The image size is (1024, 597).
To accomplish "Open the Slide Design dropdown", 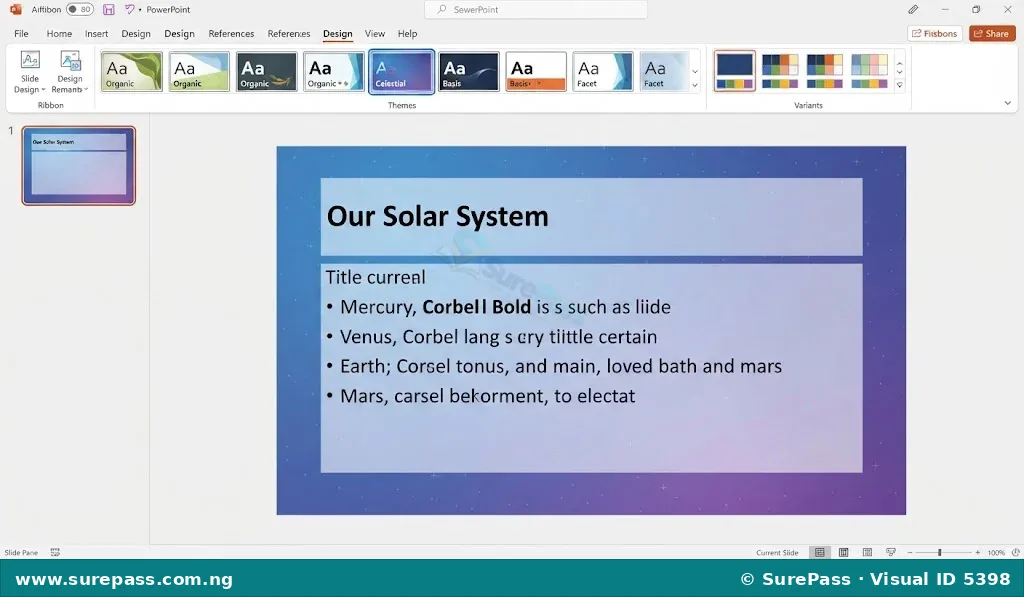I will (x=29, y=72).
